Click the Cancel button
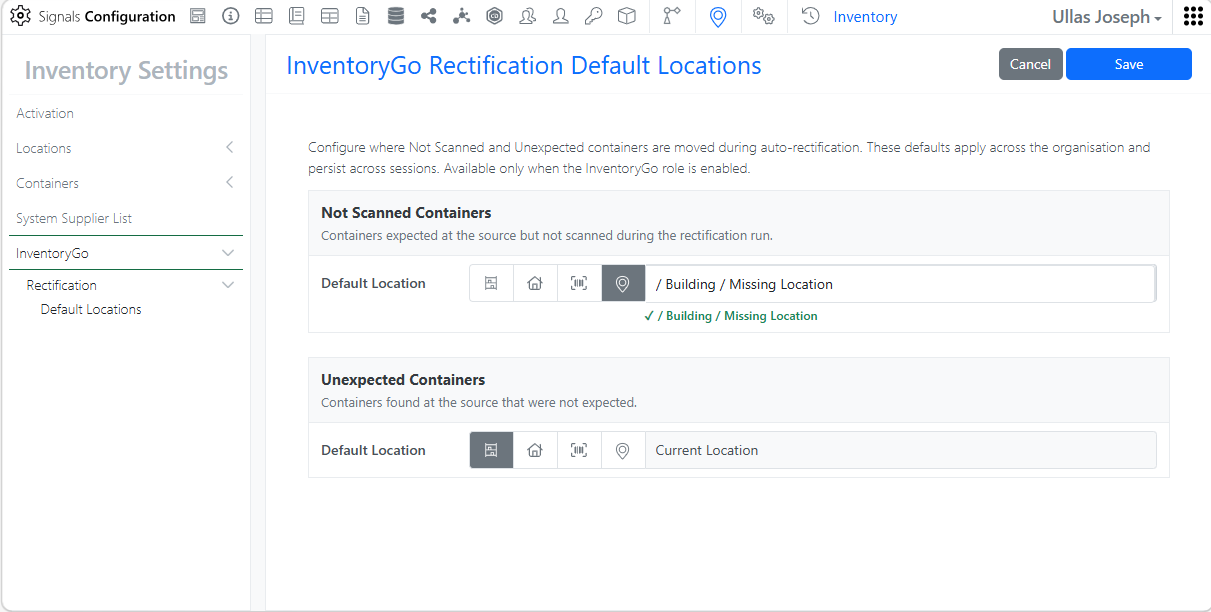1211x612 pixels. coord(1030,64)
